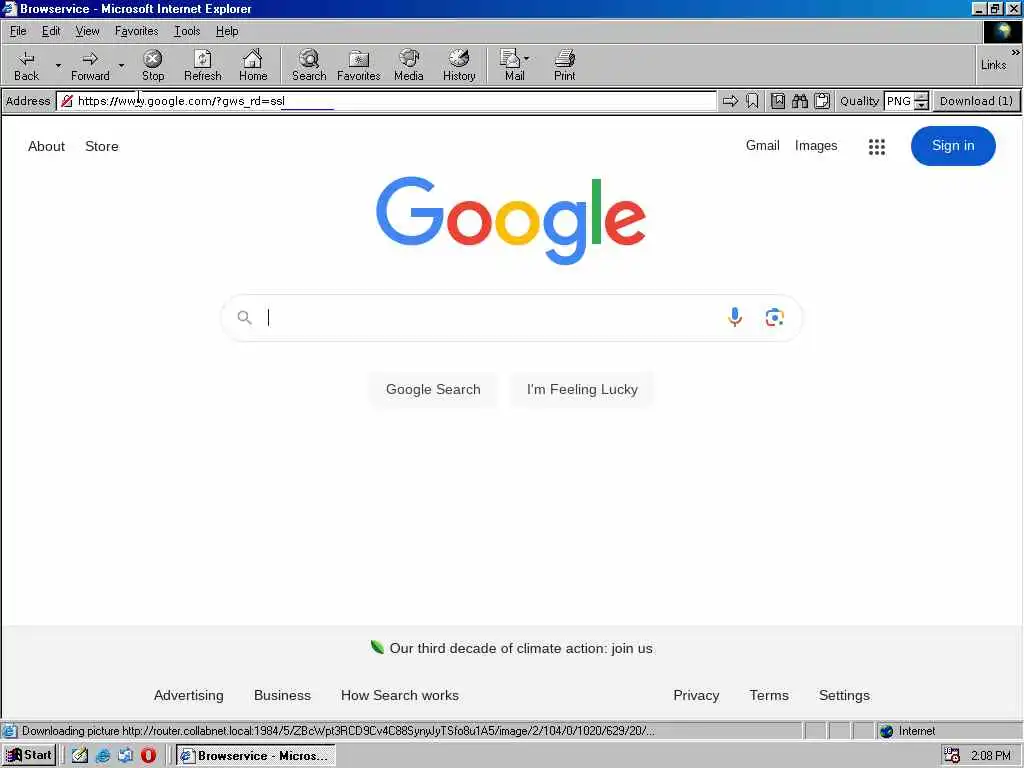Viewport: 1024px width, 768px height.
Task: Click I'm Feeling Lucky
Action: (582, 389)
